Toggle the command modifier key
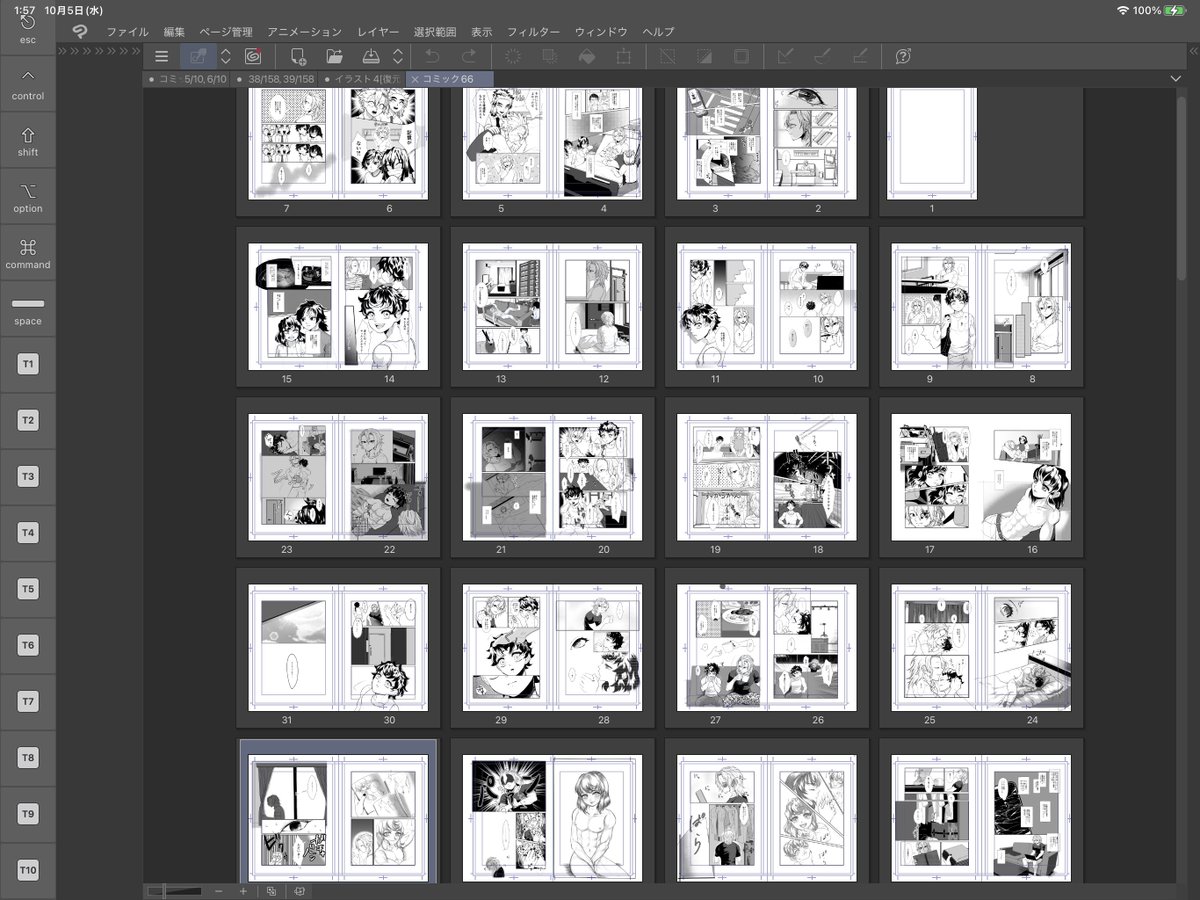The height and width of the screenshot is (900, 1200). 28,253
